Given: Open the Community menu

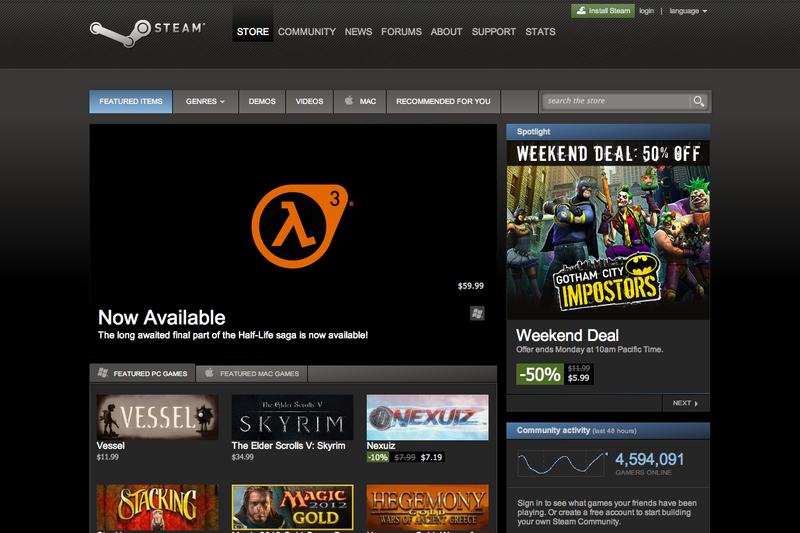Looking at the screenshot, I should [x=306, y=31].
